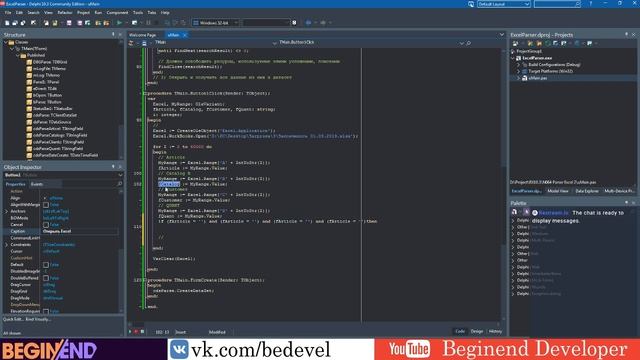
Task: Pin the Palette panel
Action: point(627,203)
